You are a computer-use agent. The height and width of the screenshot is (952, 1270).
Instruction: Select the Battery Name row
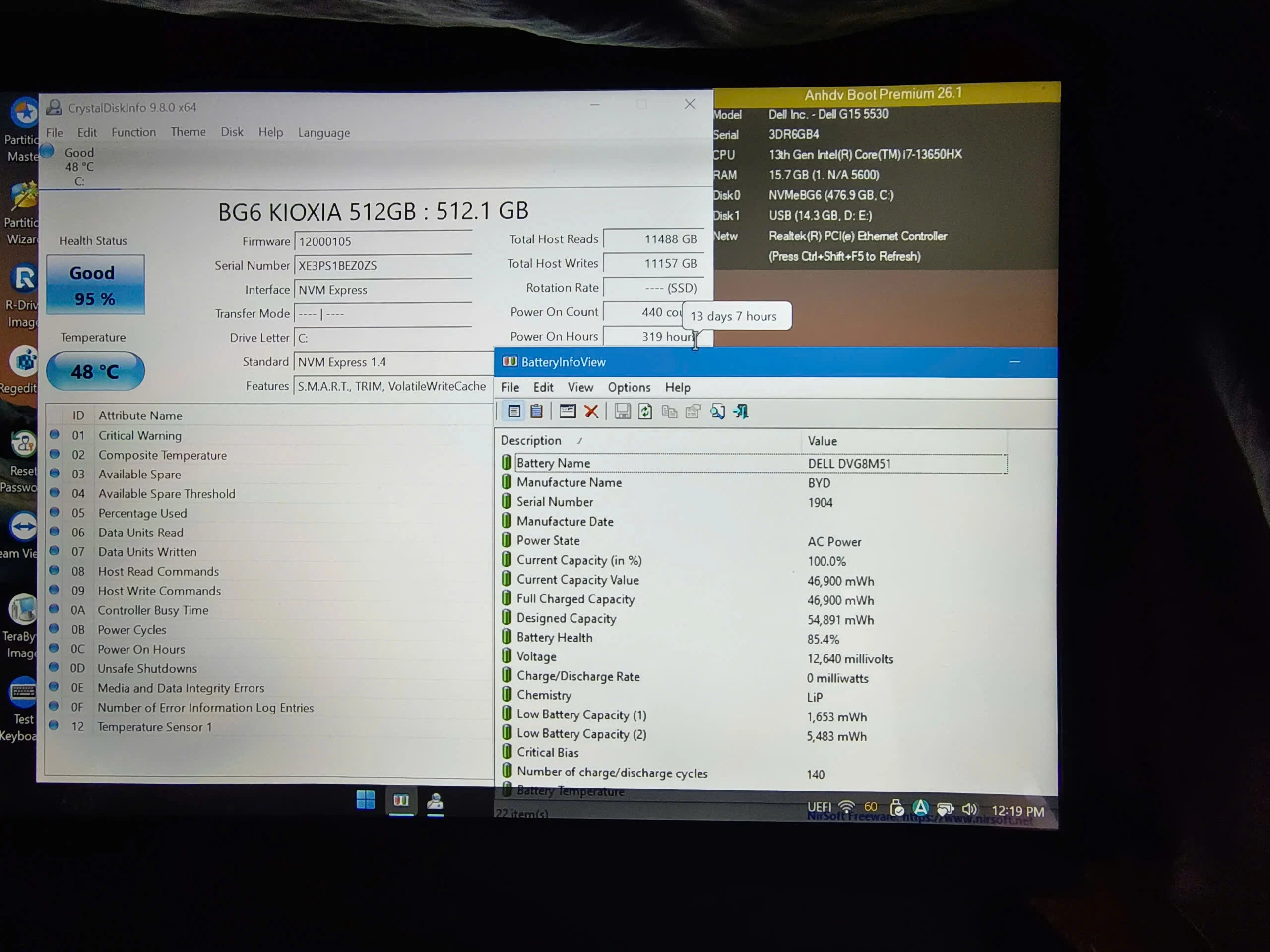pyautogui.click(x=754, y=463)
